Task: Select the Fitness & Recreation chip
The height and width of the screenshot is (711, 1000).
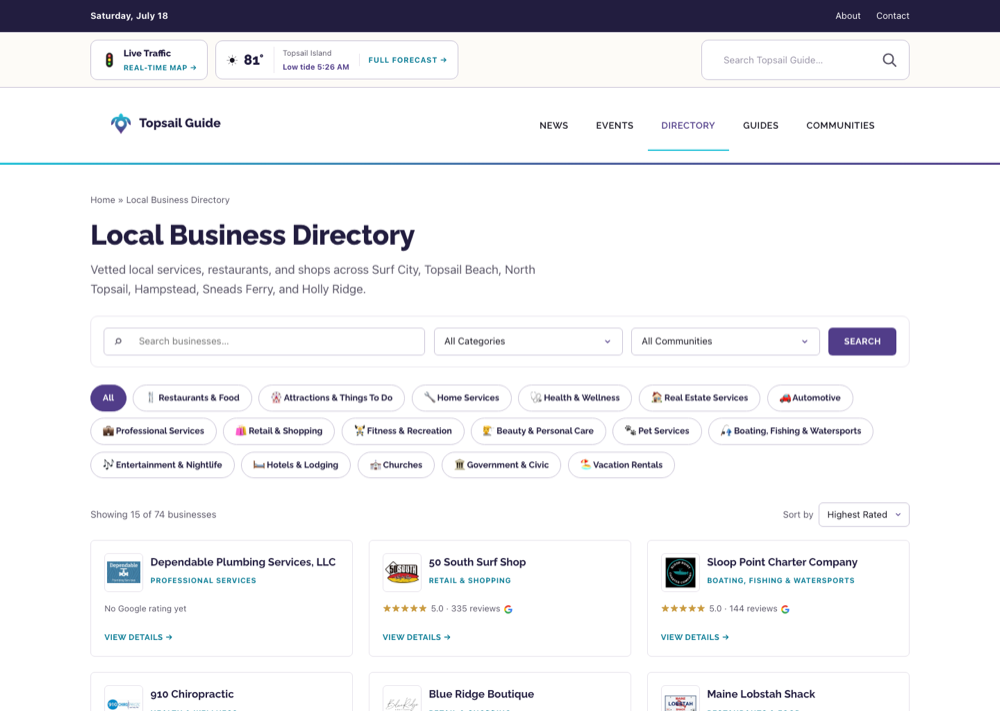Action: 403,431
